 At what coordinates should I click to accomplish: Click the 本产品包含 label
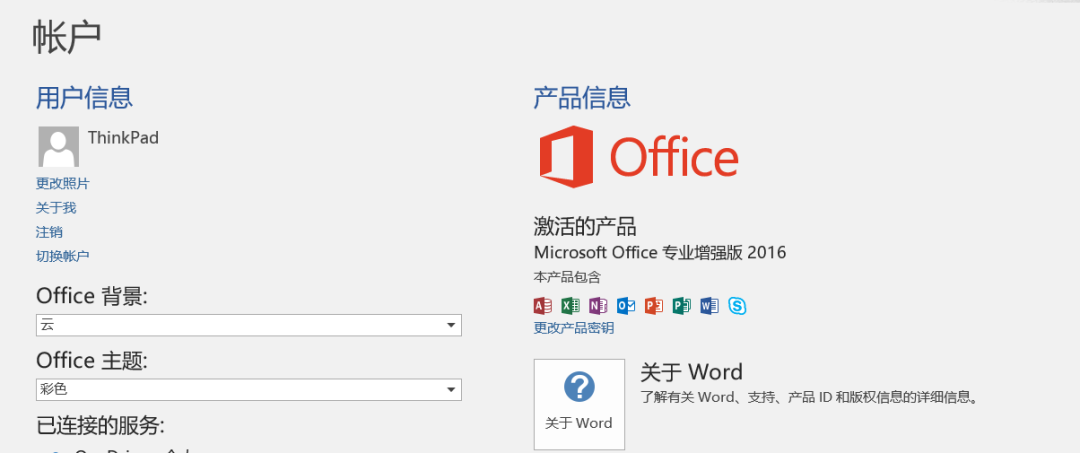point(567,277)
